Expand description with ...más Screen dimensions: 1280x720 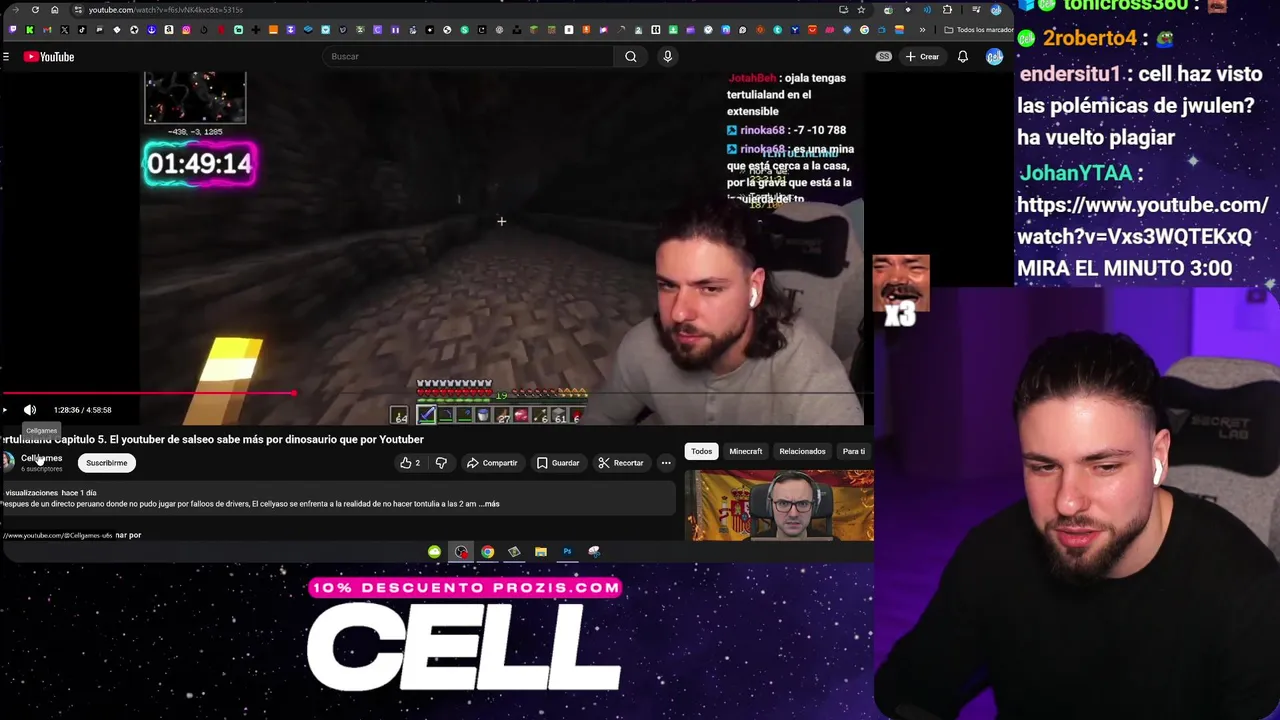pyautogui.click(x=490, y=504)
